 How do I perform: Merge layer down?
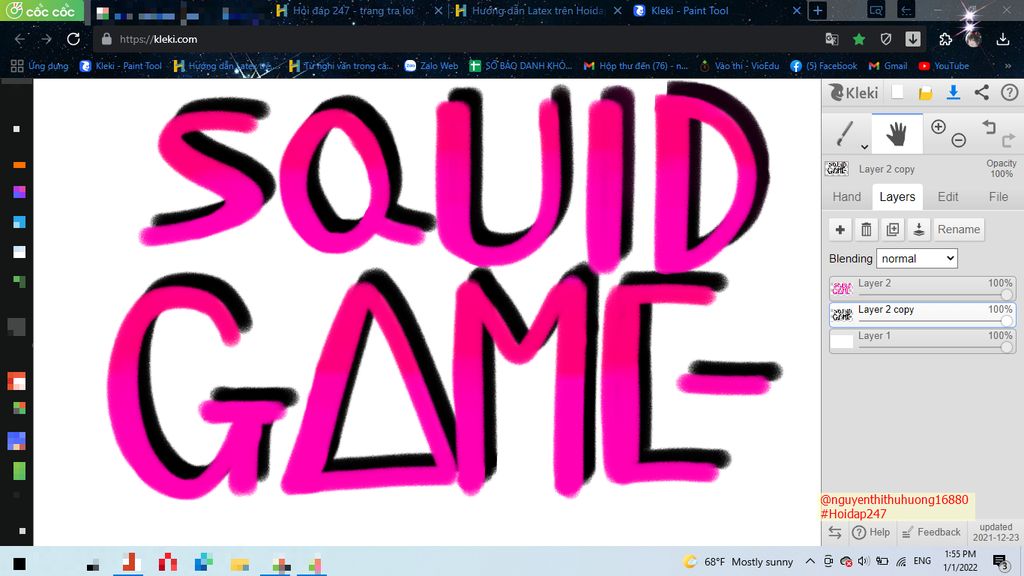[918, 229]
